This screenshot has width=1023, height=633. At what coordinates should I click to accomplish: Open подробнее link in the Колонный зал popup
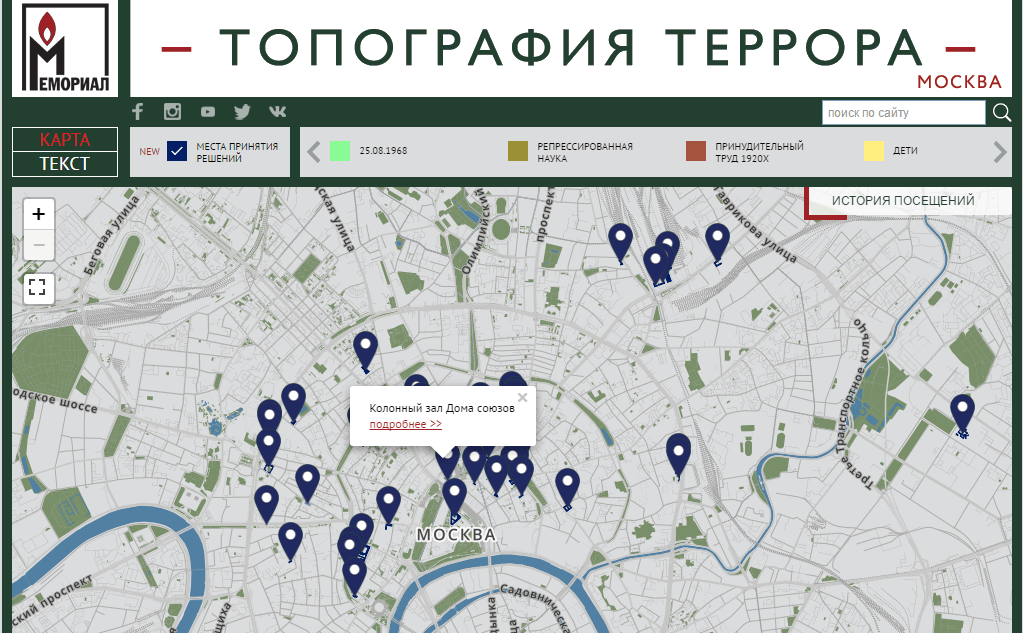[404, 424]
